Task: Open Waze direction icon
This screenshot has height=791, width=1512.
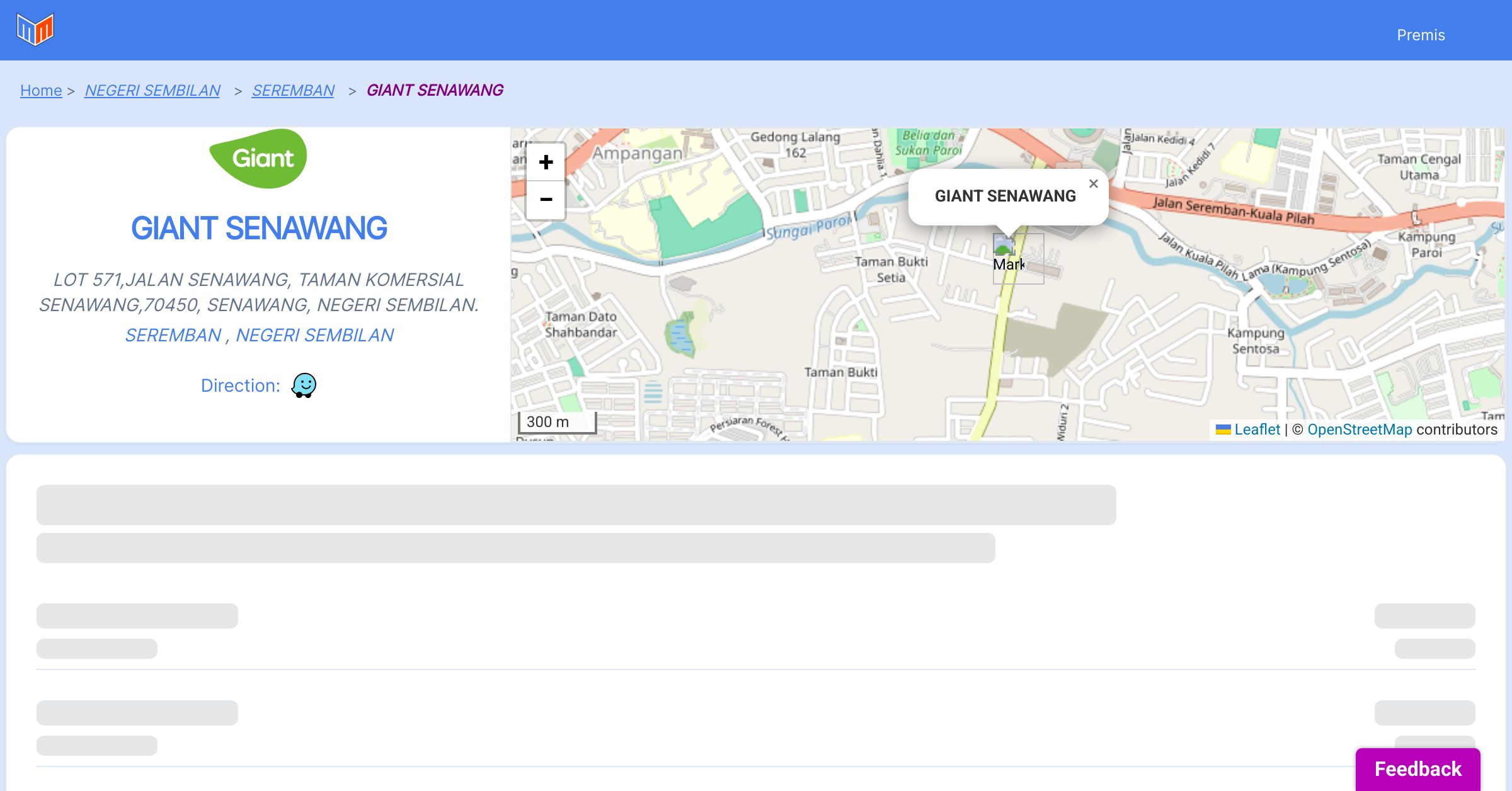Action: 304,385
